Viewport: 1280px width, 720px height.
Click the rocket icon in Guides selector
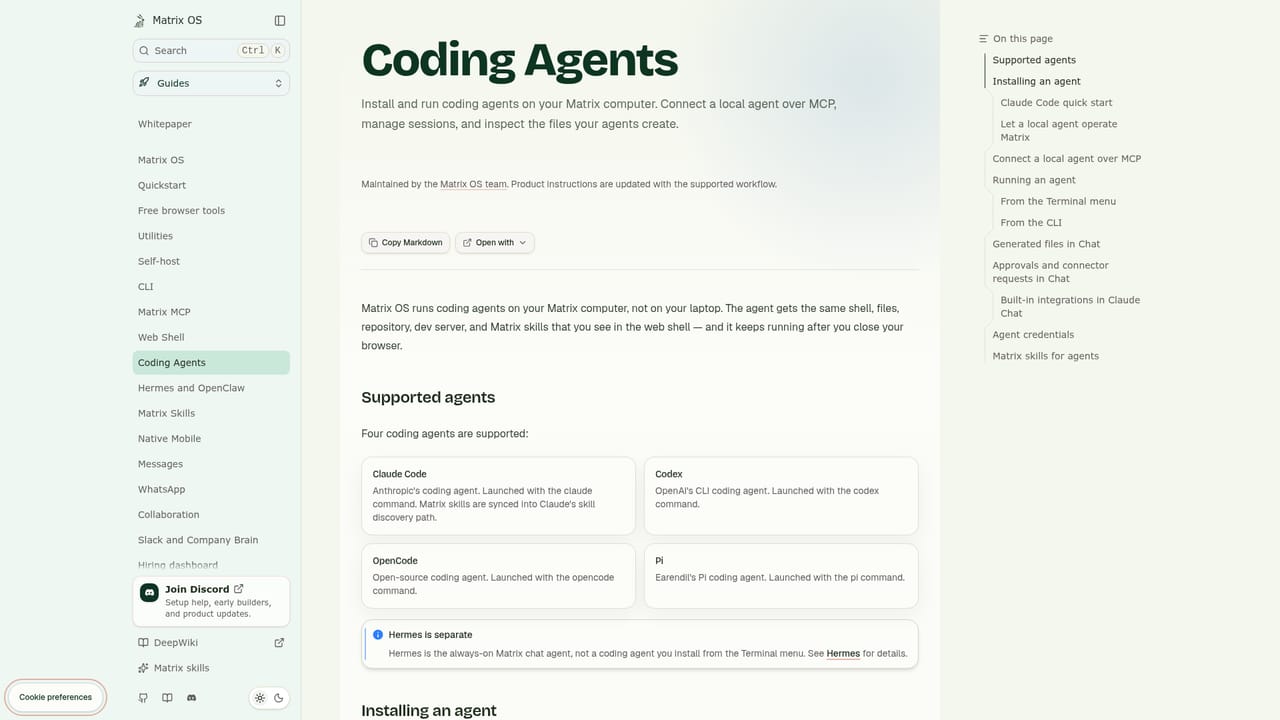[144, 83]
